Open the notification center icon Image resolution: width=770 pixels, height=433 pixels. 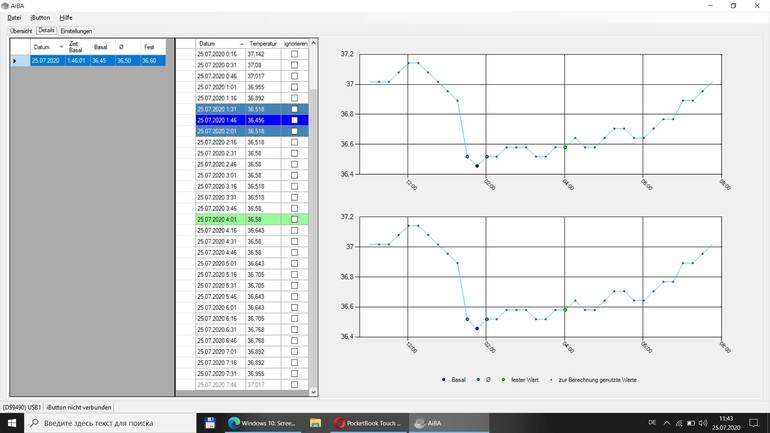(x=754, y=423)
